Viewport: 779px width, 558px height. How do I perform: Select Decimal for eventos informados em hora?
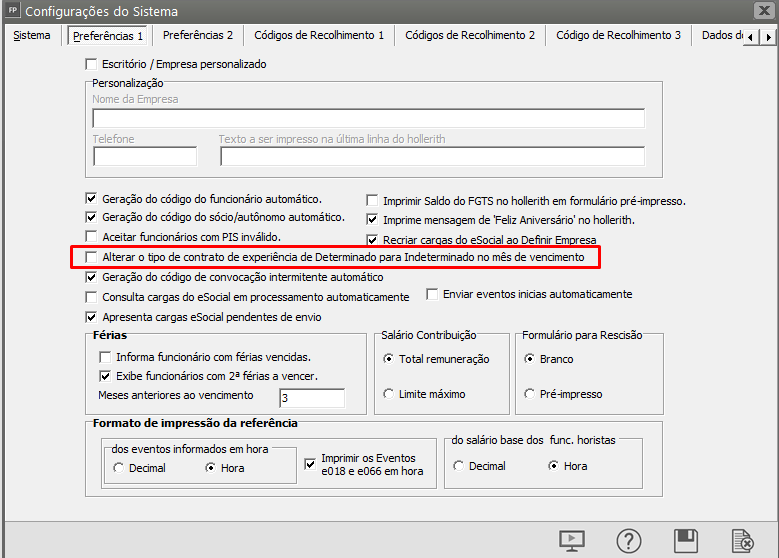tap(119, 467)
